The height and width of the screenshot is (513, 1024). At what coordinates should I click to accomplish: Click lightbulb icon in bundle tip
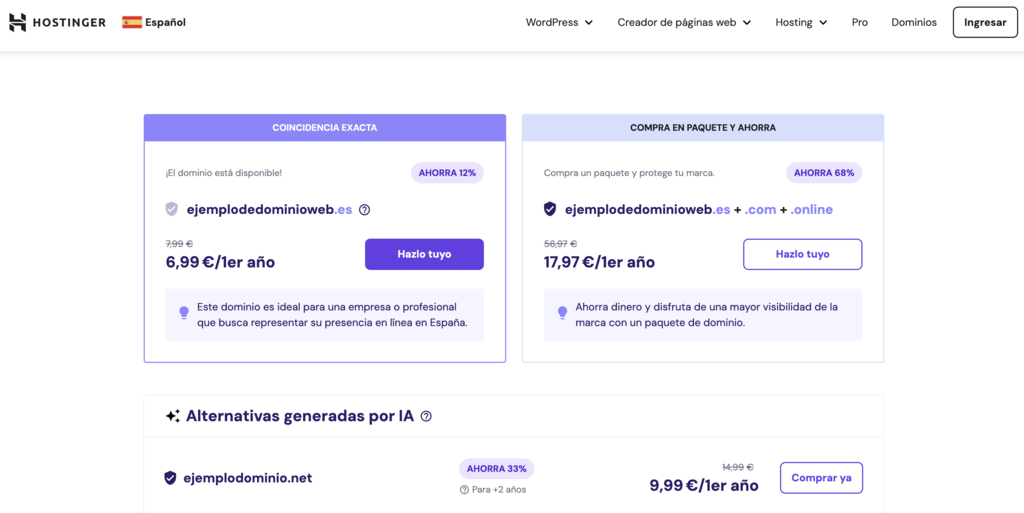point(562,313)
